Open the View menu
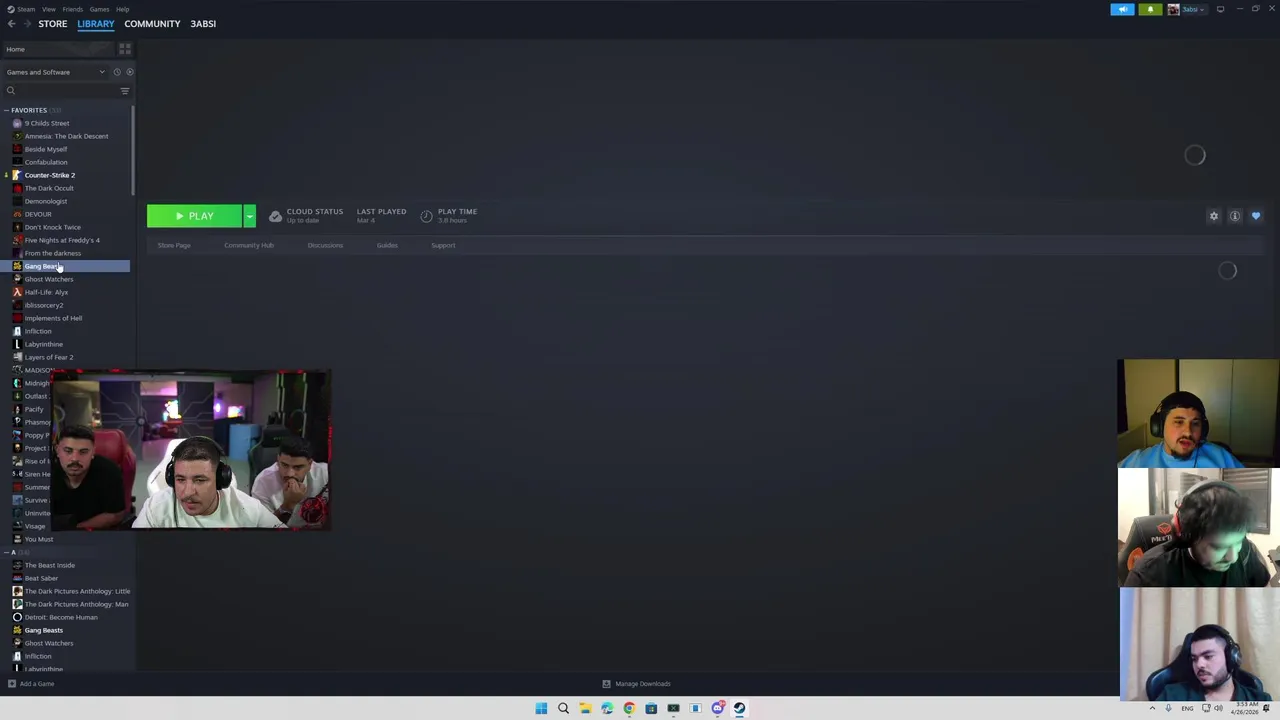Viewport: 1280px width, 720px height. [x=49, y=9]
